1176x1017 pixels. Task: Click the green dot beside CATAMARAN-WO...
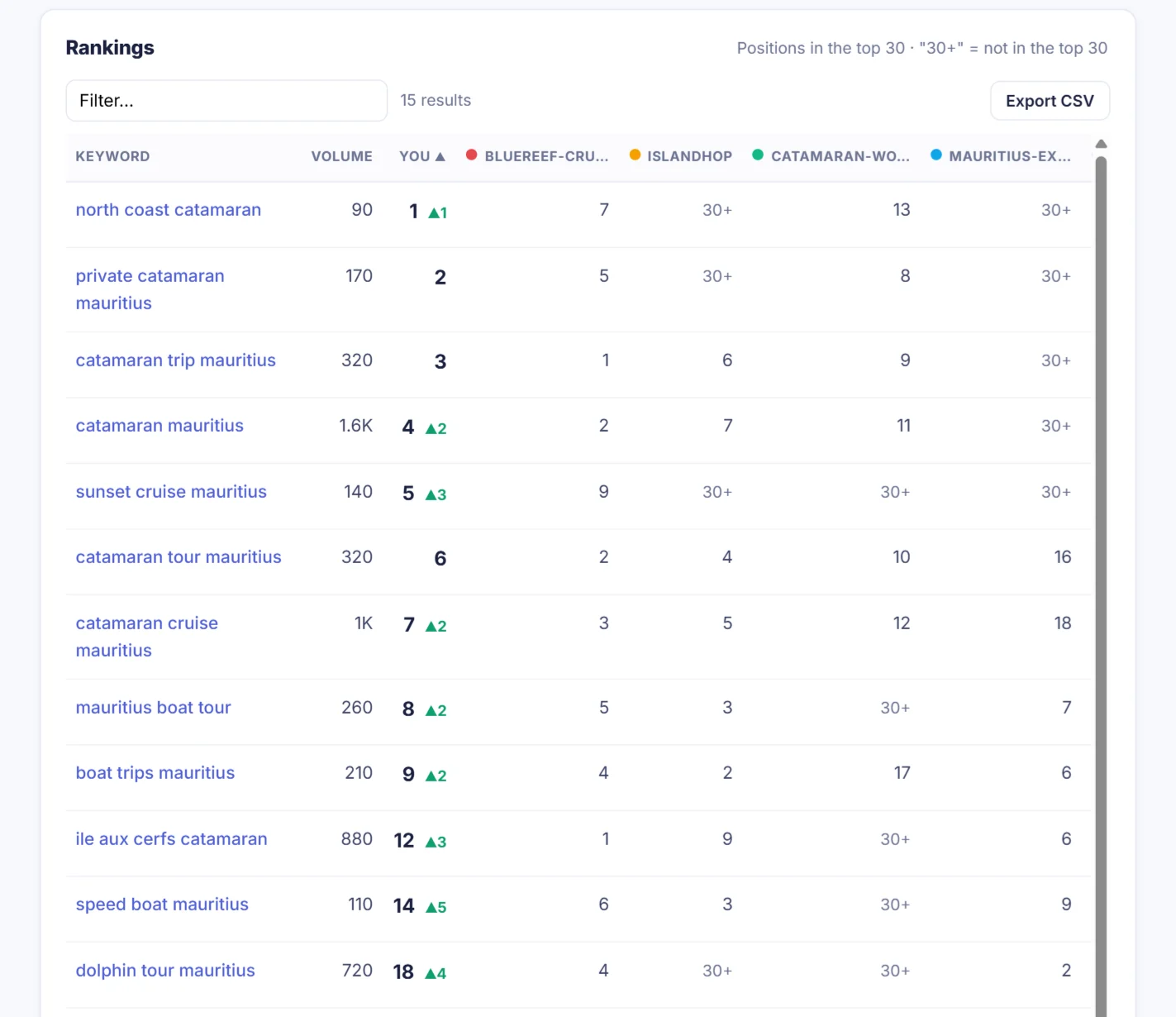coord(758,155)
